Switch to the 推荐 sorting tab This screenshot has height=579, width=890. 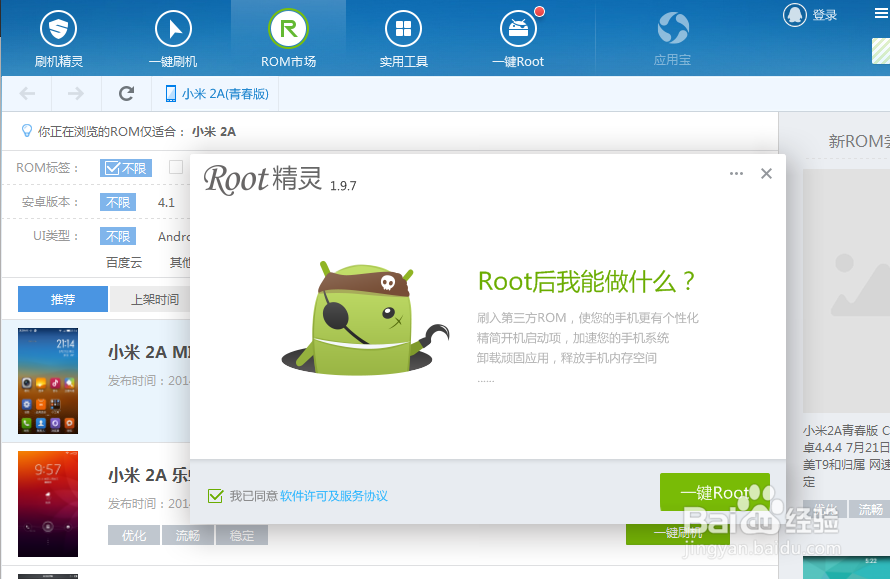pyautogui.click(x=63, y=299)
